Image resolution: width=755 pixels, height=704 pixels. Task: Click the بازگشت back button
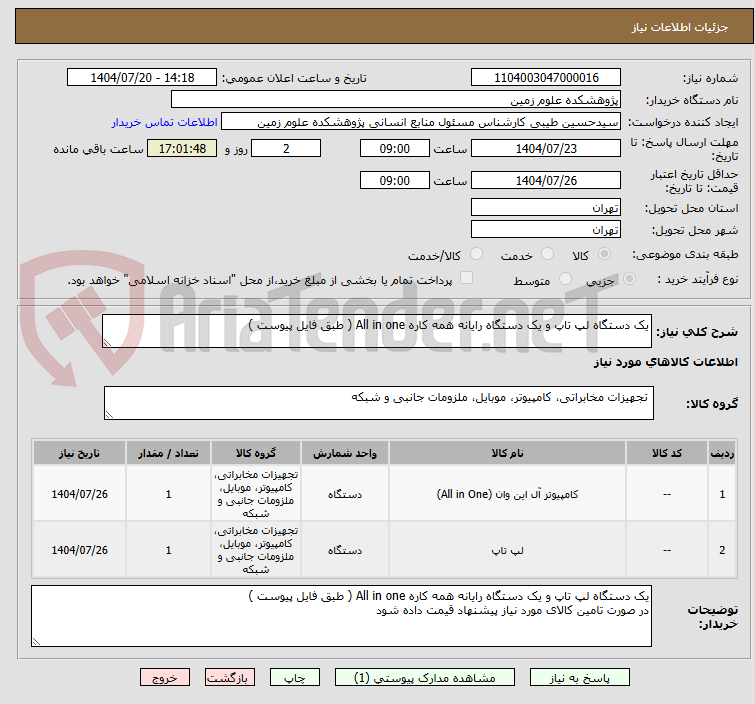[229, 678]
